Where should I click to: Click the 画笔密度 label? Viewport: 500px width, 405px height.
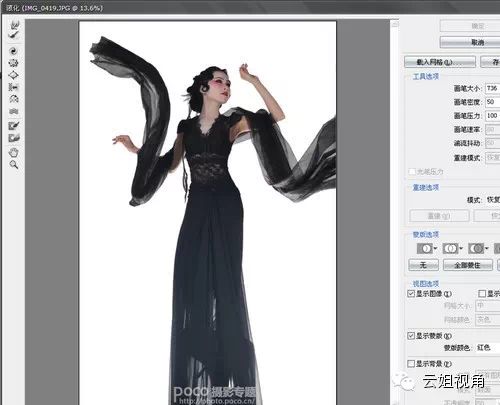pyautogui.click(x=467, y=102)
